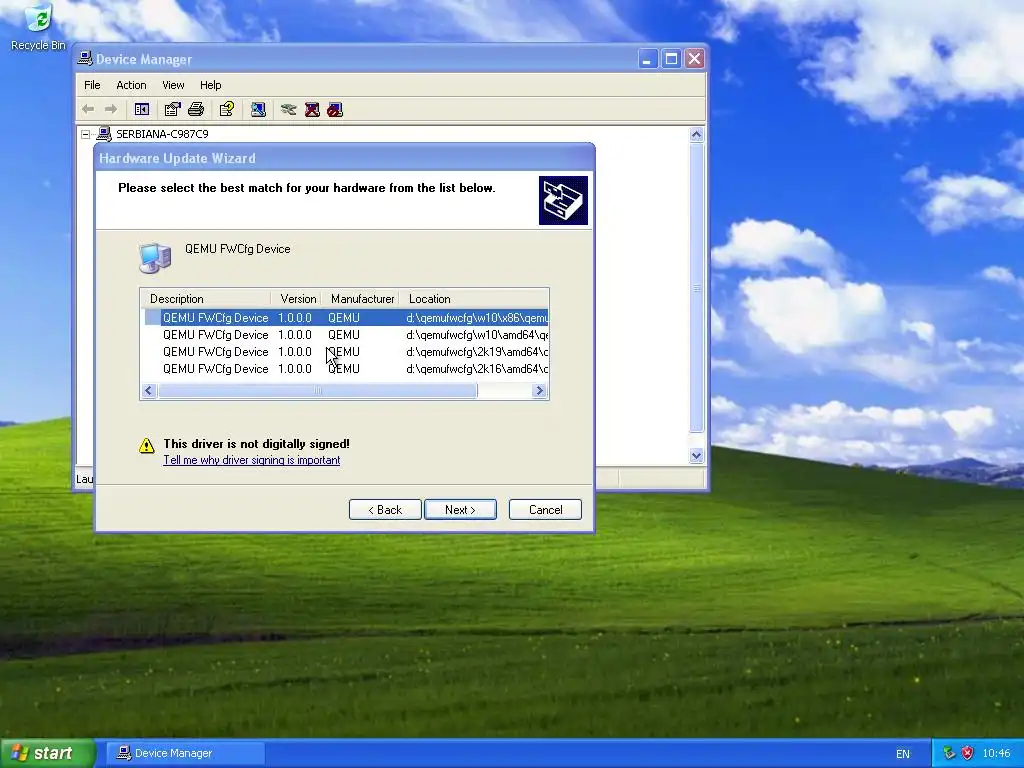
Task: Click the wizard hardware graphic in header
Action: 563,200
